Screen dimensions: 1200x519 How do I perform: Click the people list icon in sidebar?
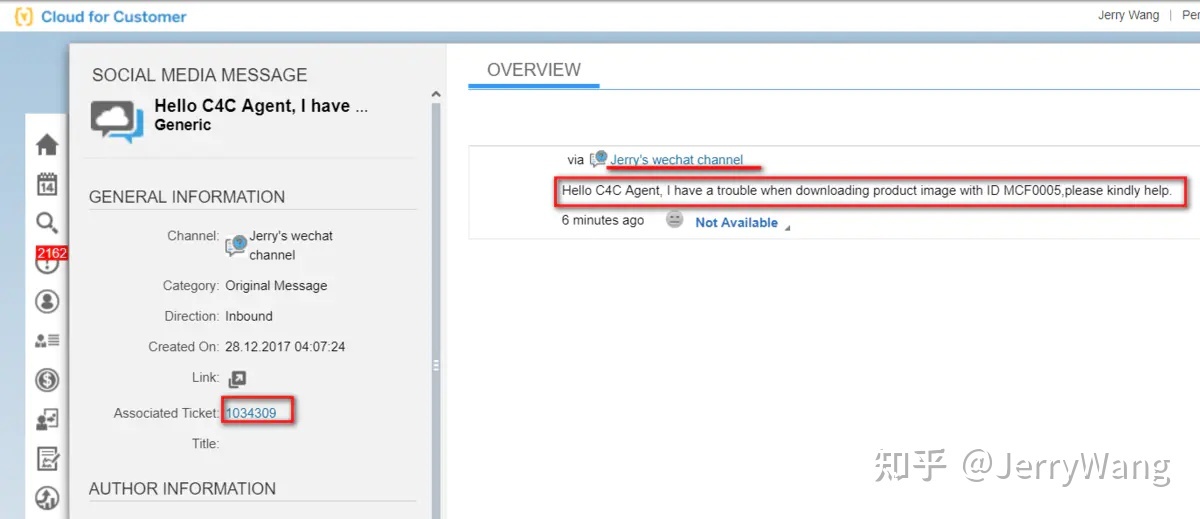[47, 341]
